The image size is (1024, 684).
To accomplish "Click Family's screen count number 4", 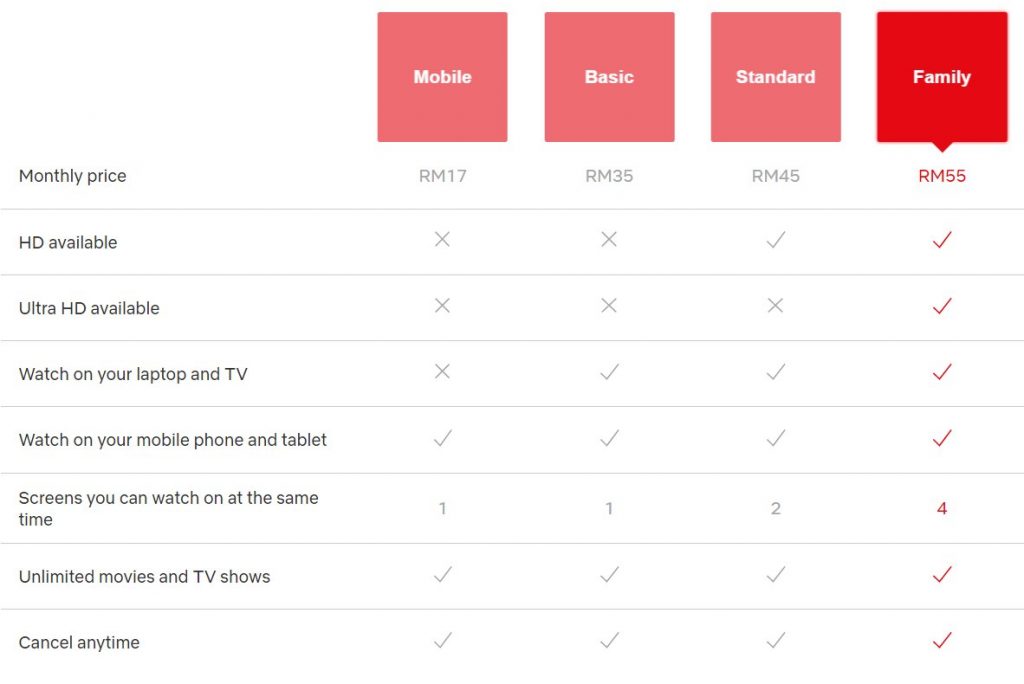I will coord(942,508).
